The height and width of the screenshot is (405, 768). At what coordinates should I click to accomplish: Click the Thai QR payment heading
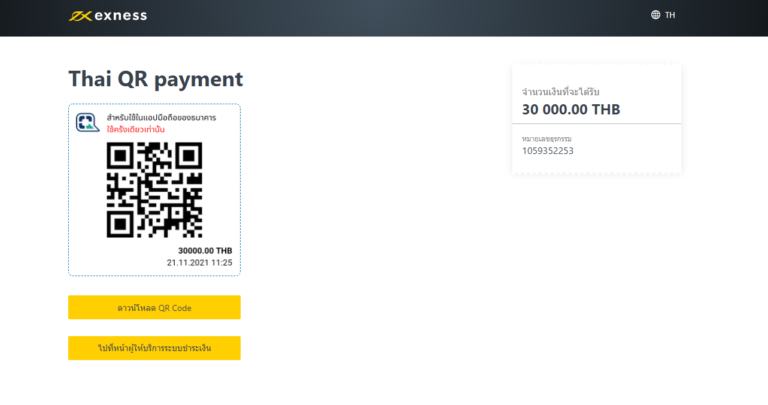tap(156, 79)
